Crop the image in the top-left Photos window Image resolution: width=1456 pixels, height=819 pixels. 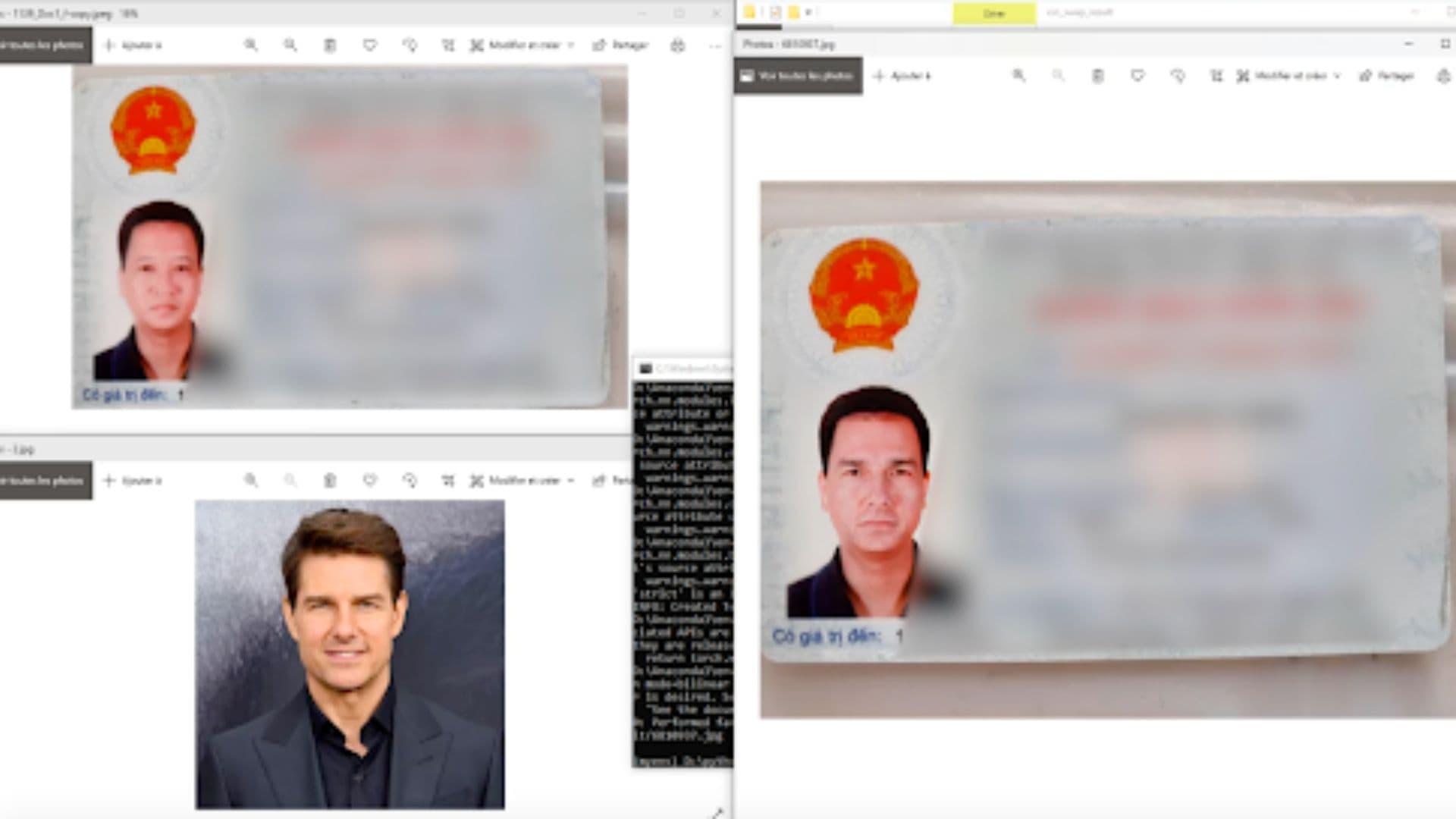coord(449,45)
